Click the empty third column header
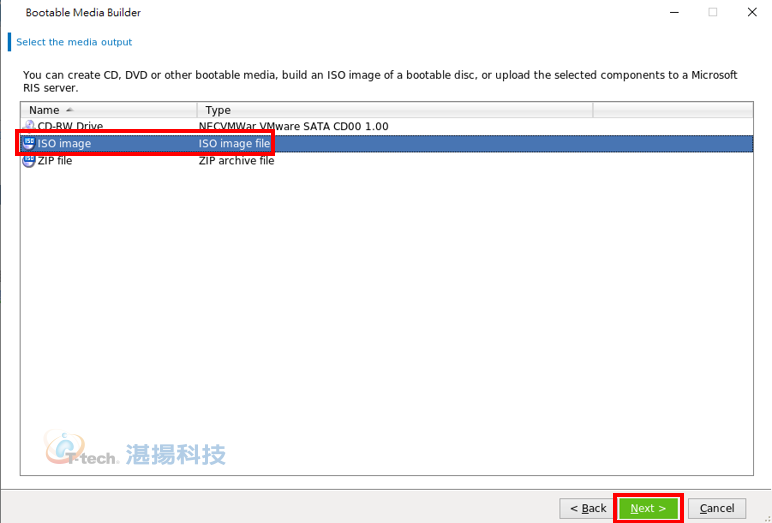The image size is (772, 523). (673, 110)
